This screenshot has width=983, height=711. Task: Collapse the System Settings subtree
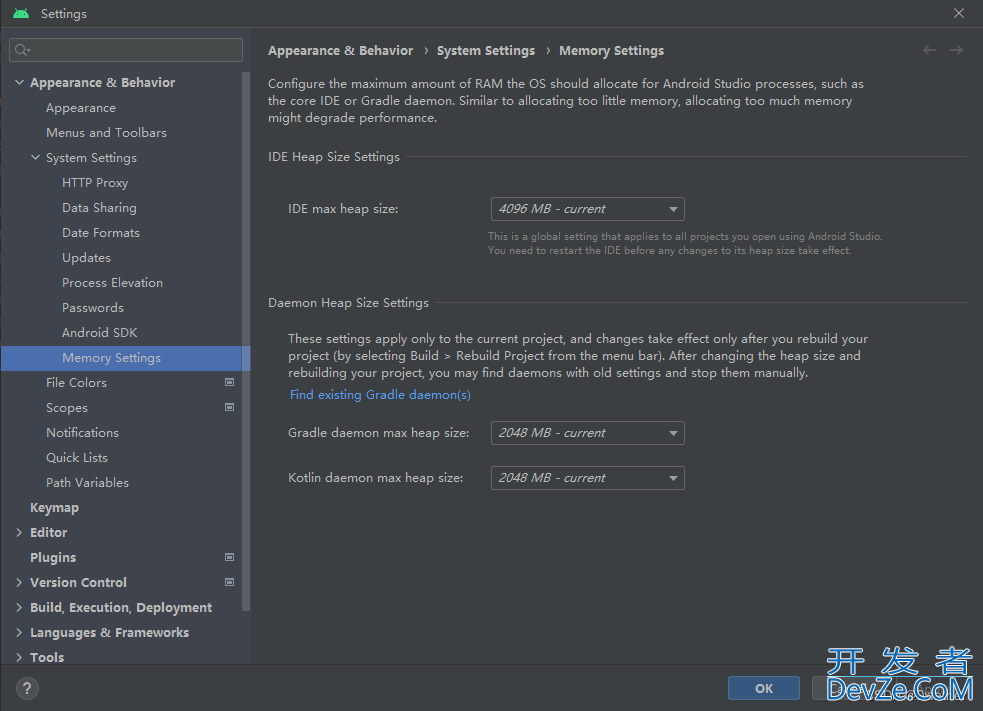(36, 157)
